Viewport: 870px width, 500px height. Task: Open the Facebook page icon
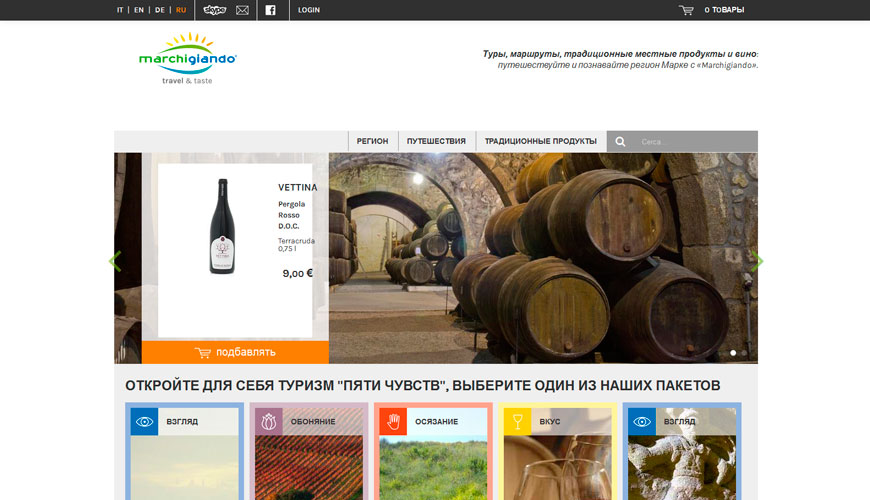click(x=270, y=10)
